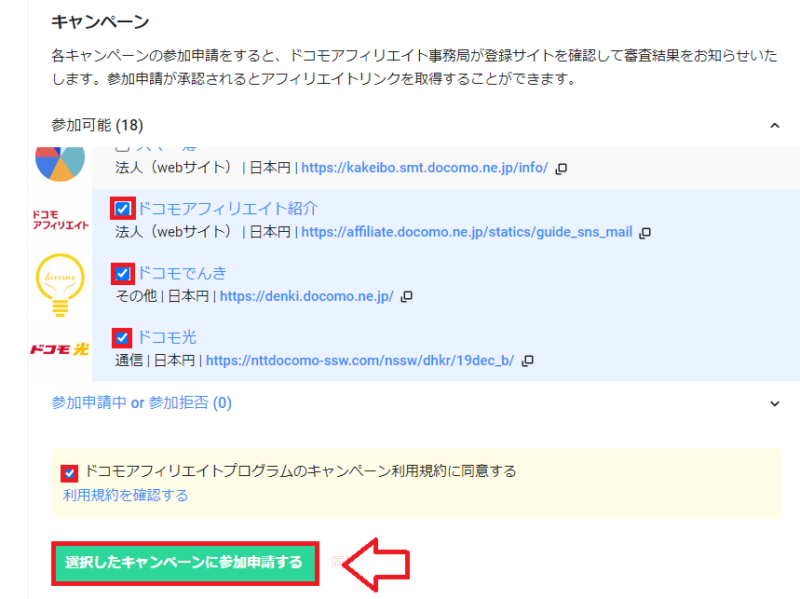Click external-link icon beside kakeibo URL
Viewport: 800px width, 599px height.
coord(561,168)
